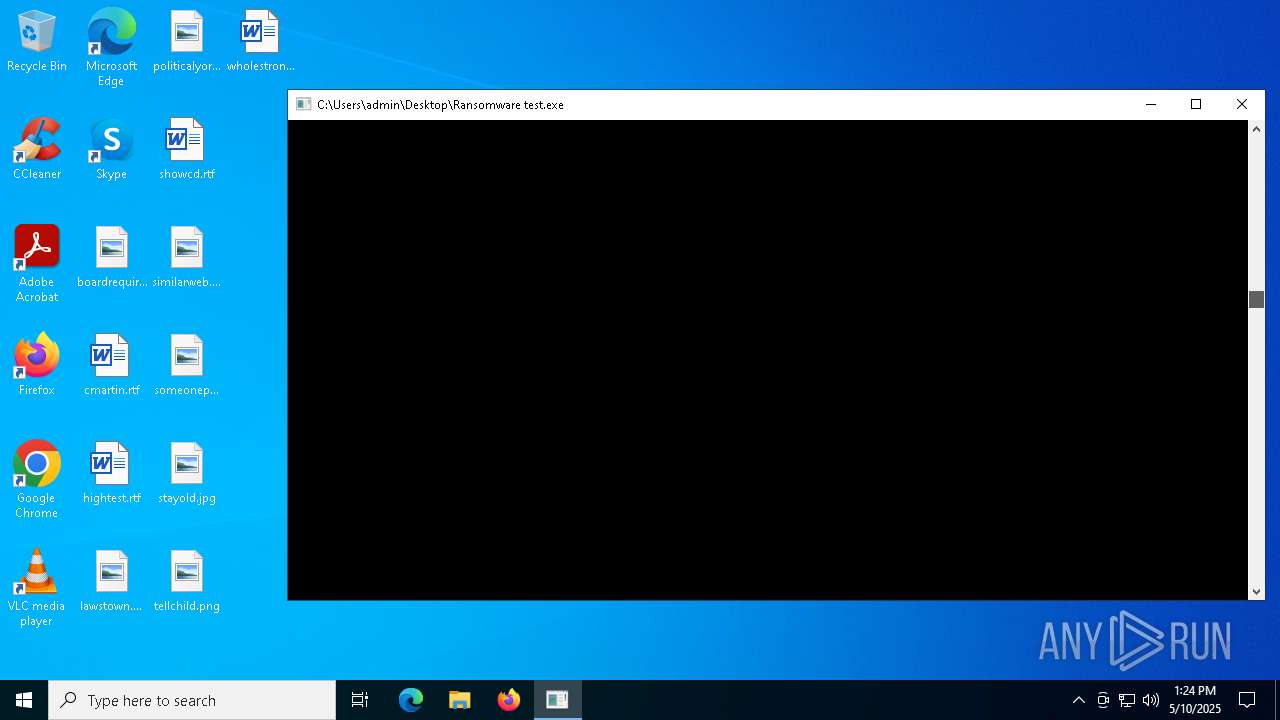Open the Windows Start menu

(x=24, y=700)
